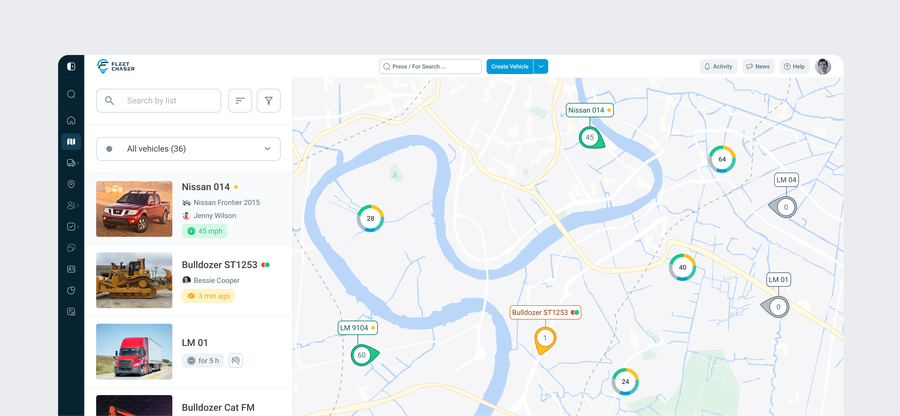This screenshot has width=900, height=416.
Task: Expand the Users sidebar submenu chevron
Action: pos(78,205)
